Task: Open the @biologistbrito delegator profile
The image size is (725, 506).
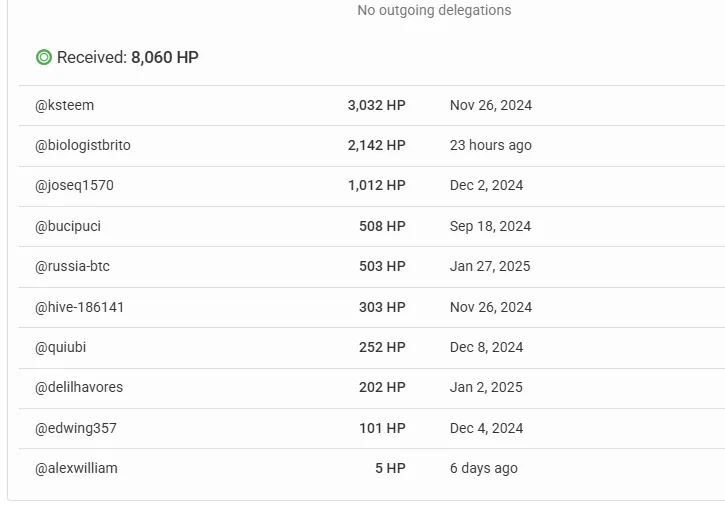Action: [x=83, y=145]
